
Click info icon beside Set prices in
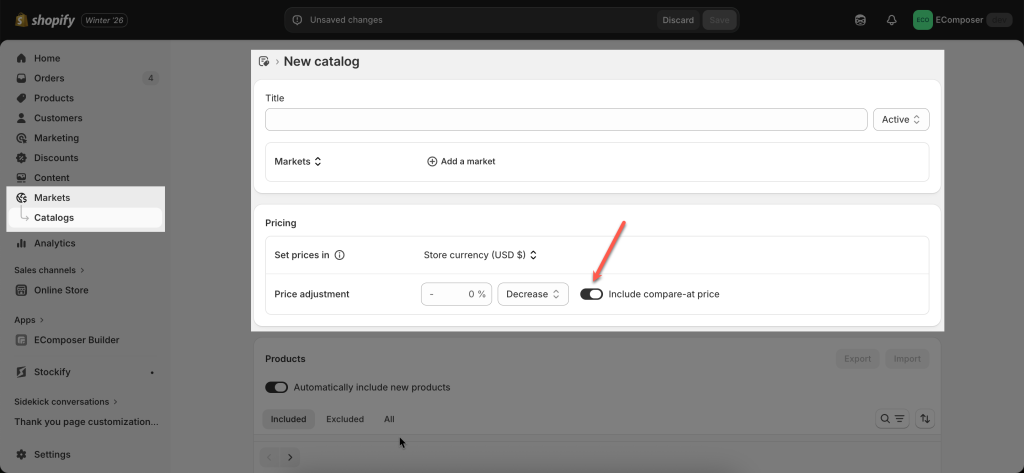339,255
